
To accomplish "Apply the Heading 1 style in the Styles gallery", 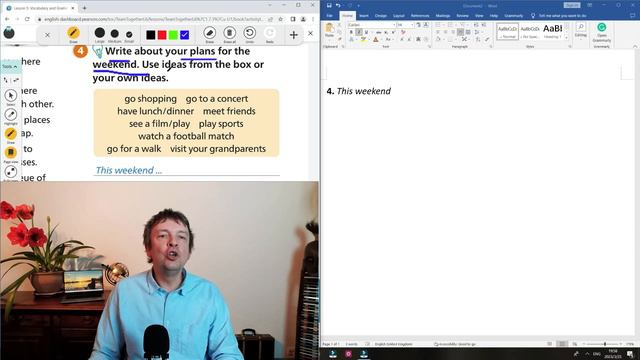I will [552, 31].
